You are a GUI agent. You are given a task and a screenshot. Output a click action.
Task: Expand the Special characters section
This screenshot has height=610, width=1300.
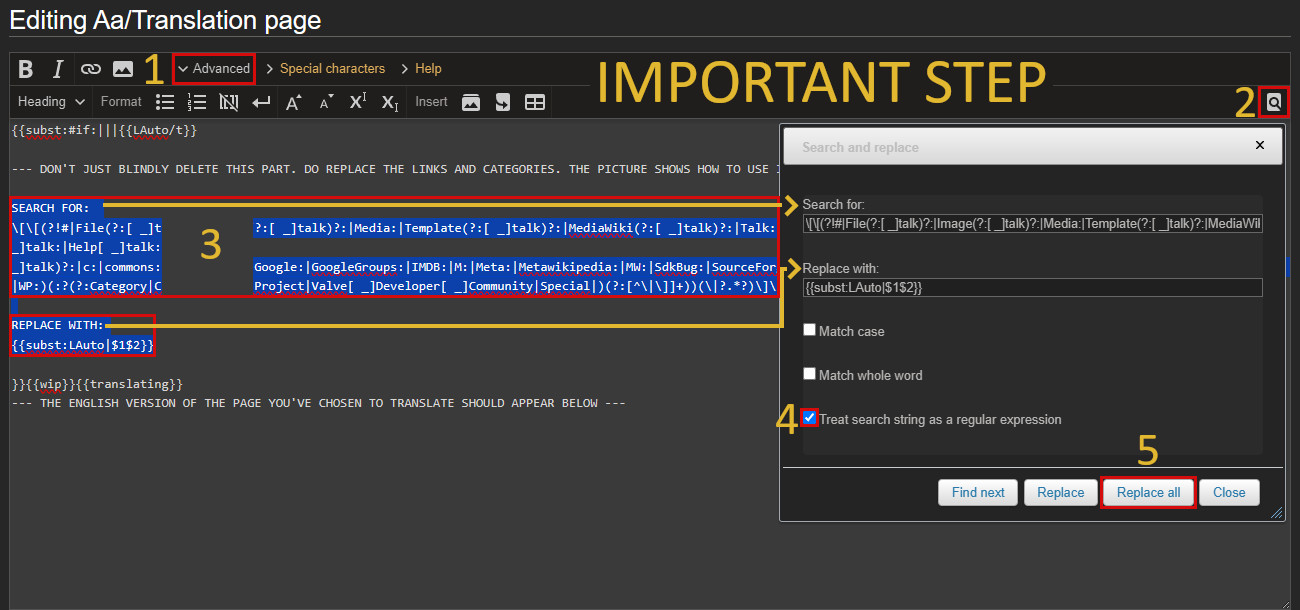click(x=326, y=69)
